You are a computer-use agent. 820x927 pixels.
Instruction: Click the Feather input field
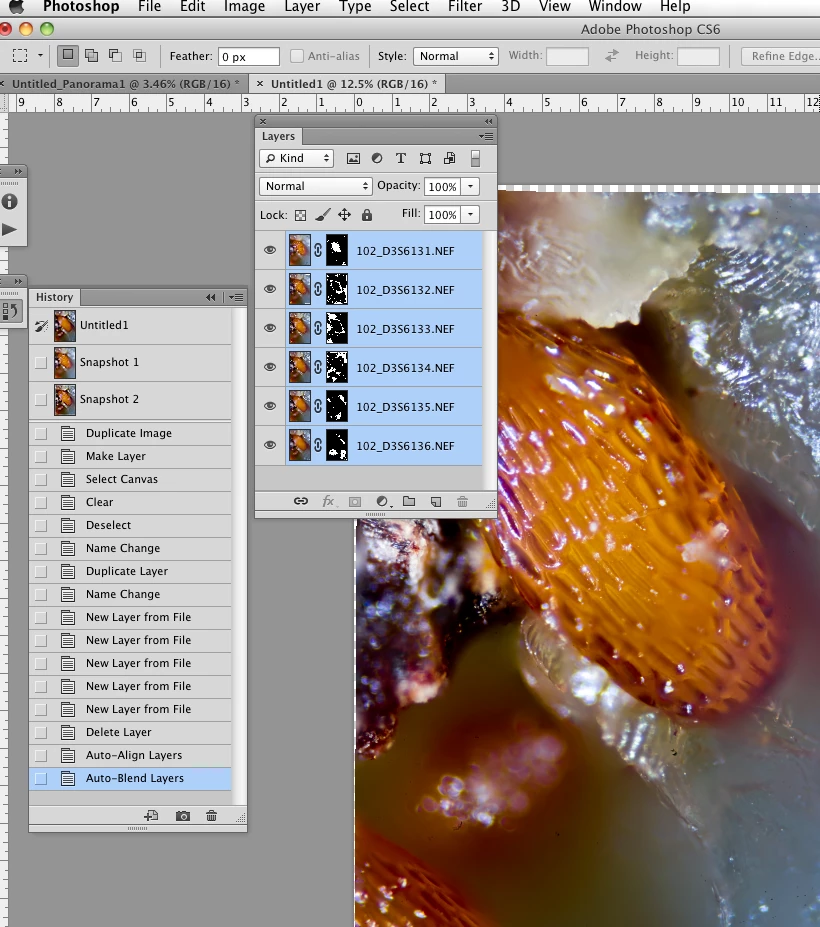(x=248, y=56)
